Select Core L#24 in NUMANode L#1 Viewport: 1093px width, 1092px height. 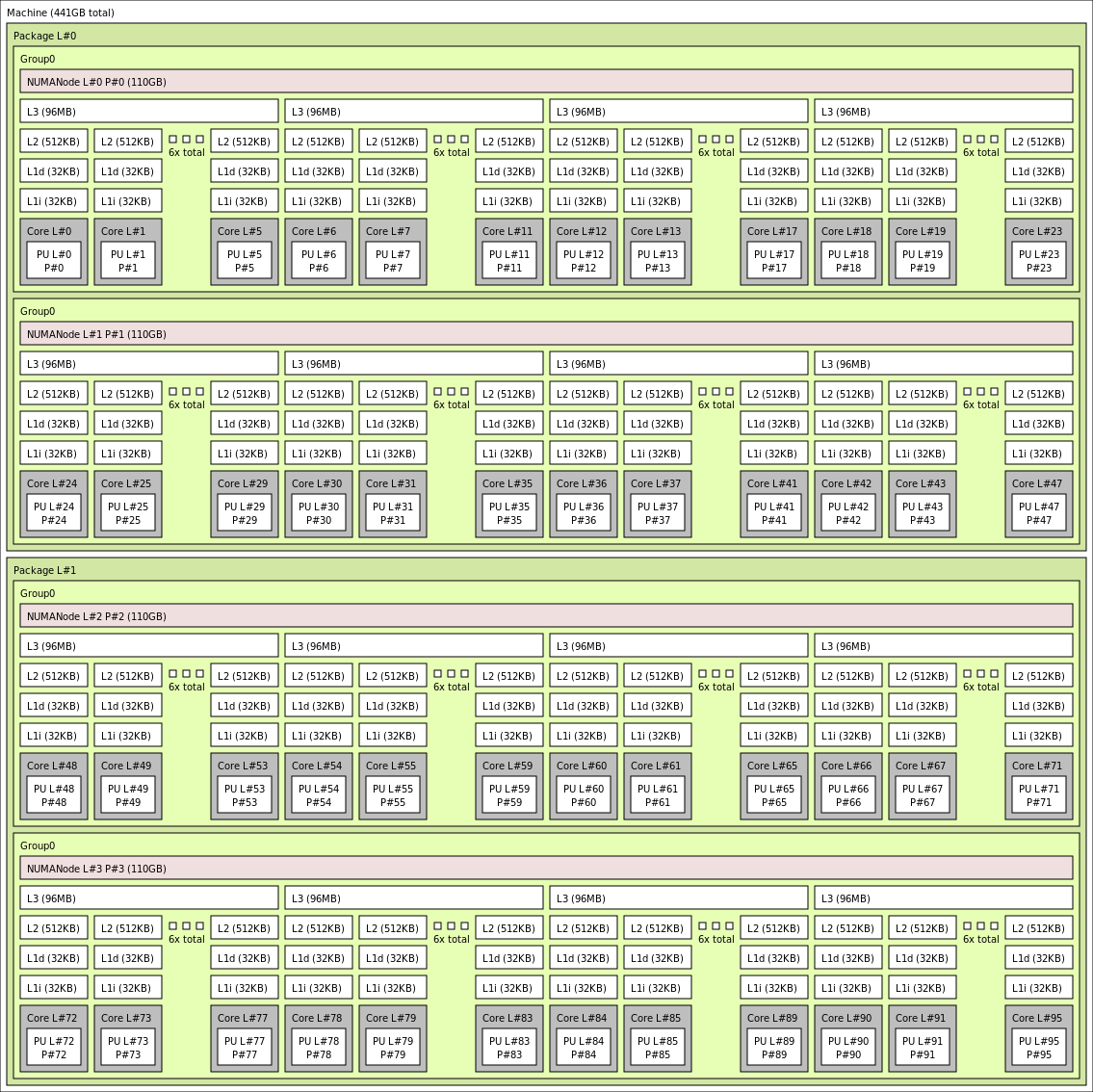click(x=53, y=483)
